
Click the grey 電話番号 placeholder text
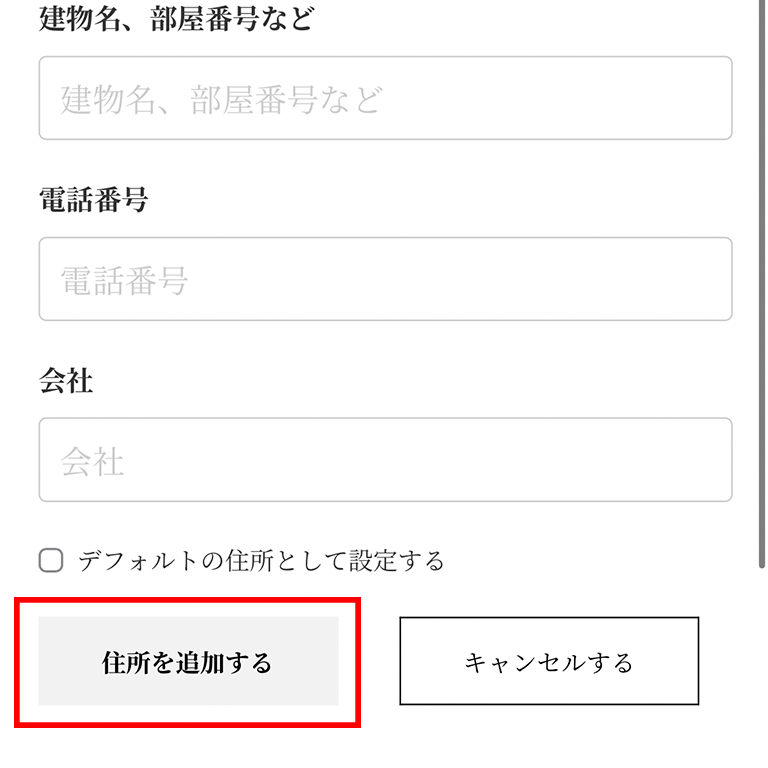pos(124,281)
